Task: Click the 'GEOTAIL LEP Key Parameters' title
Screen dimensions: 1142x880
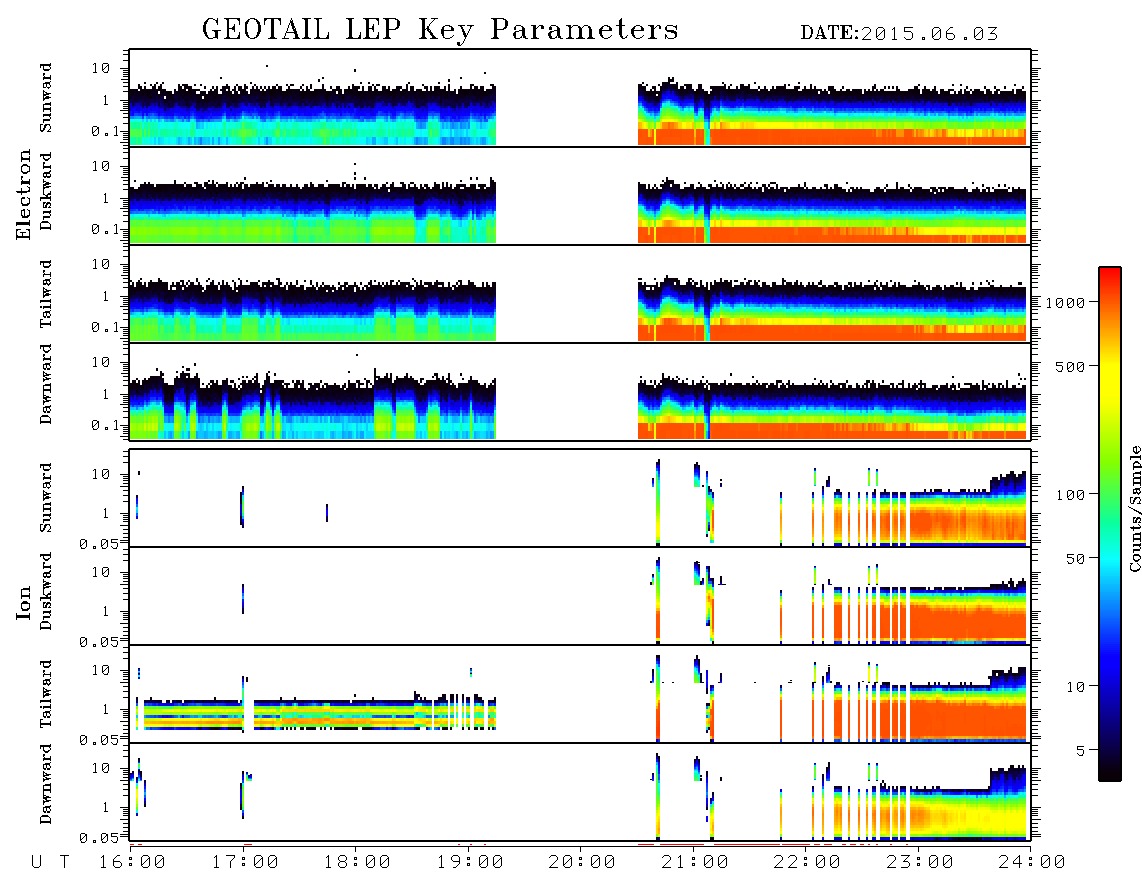Action: pos(440,31)
